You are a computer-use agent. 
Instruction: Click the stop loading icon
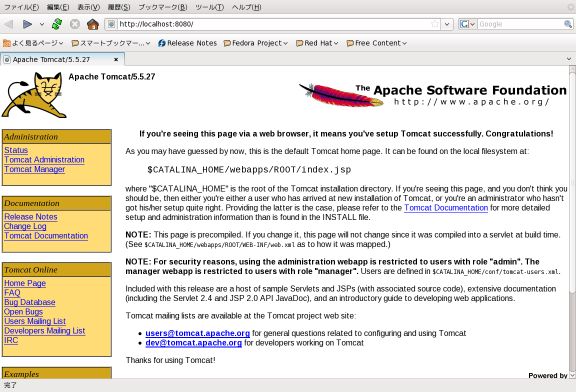75,24
